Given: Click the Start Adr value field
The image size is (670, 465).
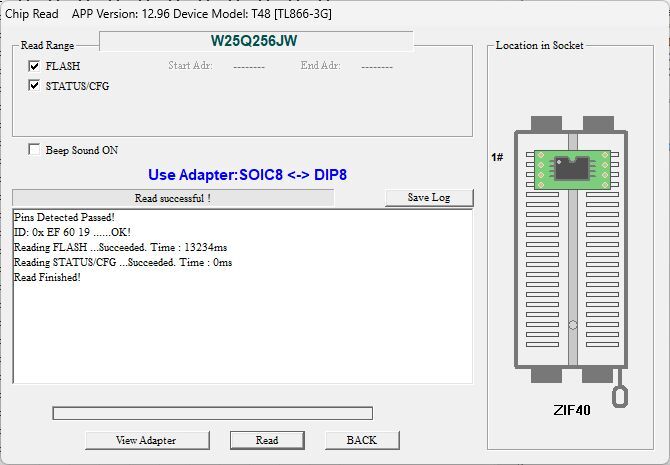Looking at the screenshot, I should (x=249, y=67).
